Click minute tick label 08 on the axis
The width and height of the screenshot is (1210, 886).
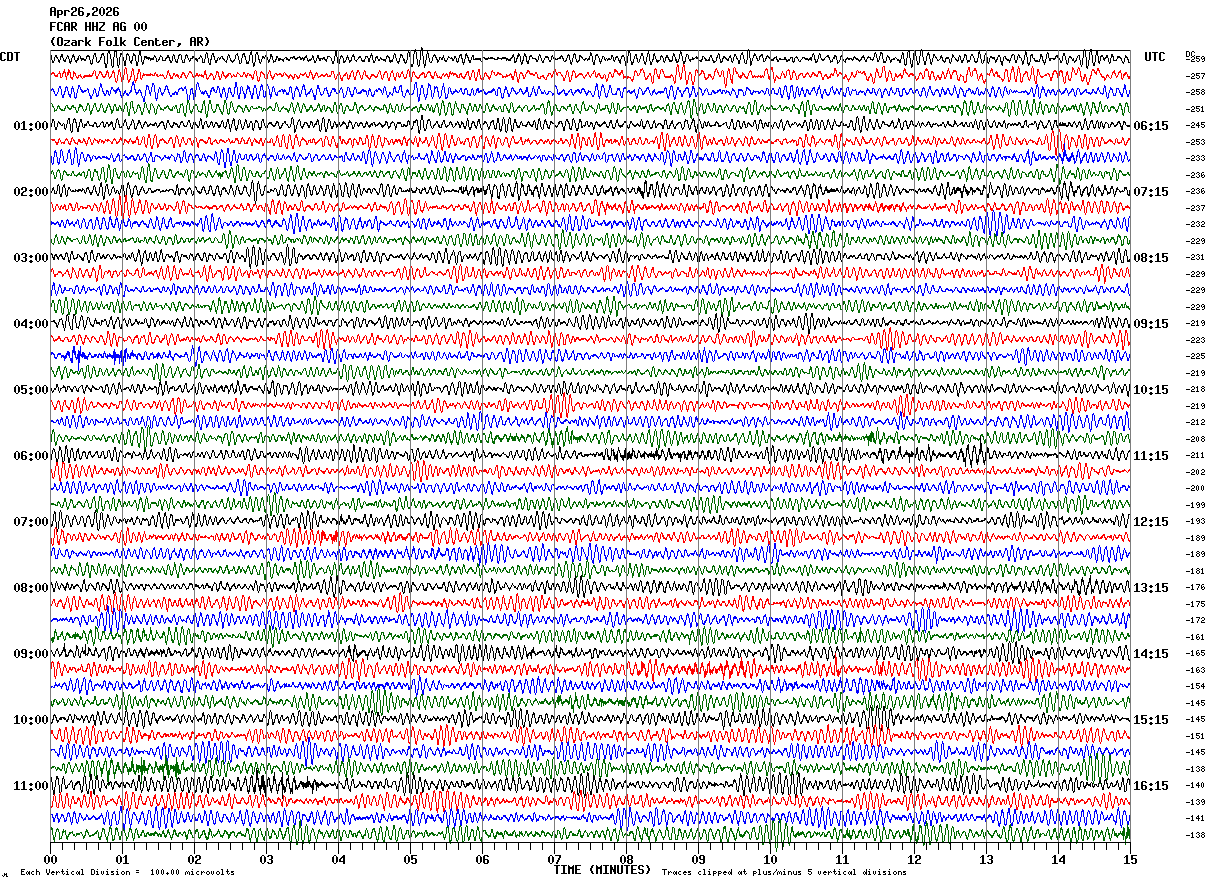626,859
